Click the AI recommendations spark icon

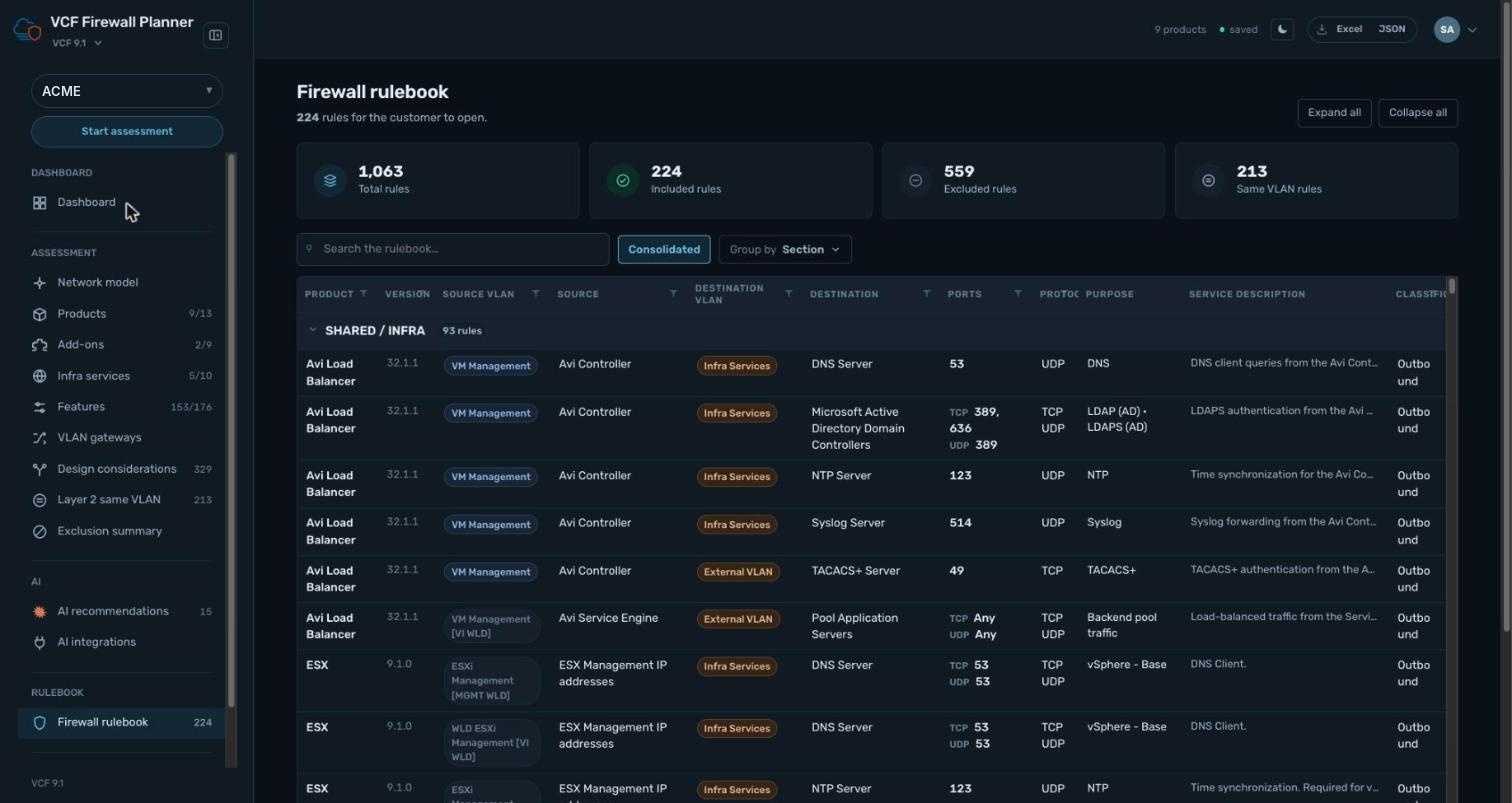pyautogui.click(x=40, y=612)
